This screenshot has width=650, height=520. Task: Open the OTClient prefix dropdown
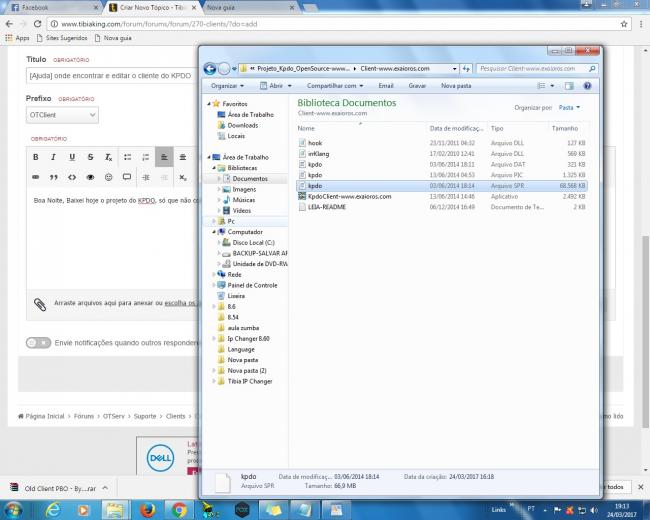tap(62, 115)
